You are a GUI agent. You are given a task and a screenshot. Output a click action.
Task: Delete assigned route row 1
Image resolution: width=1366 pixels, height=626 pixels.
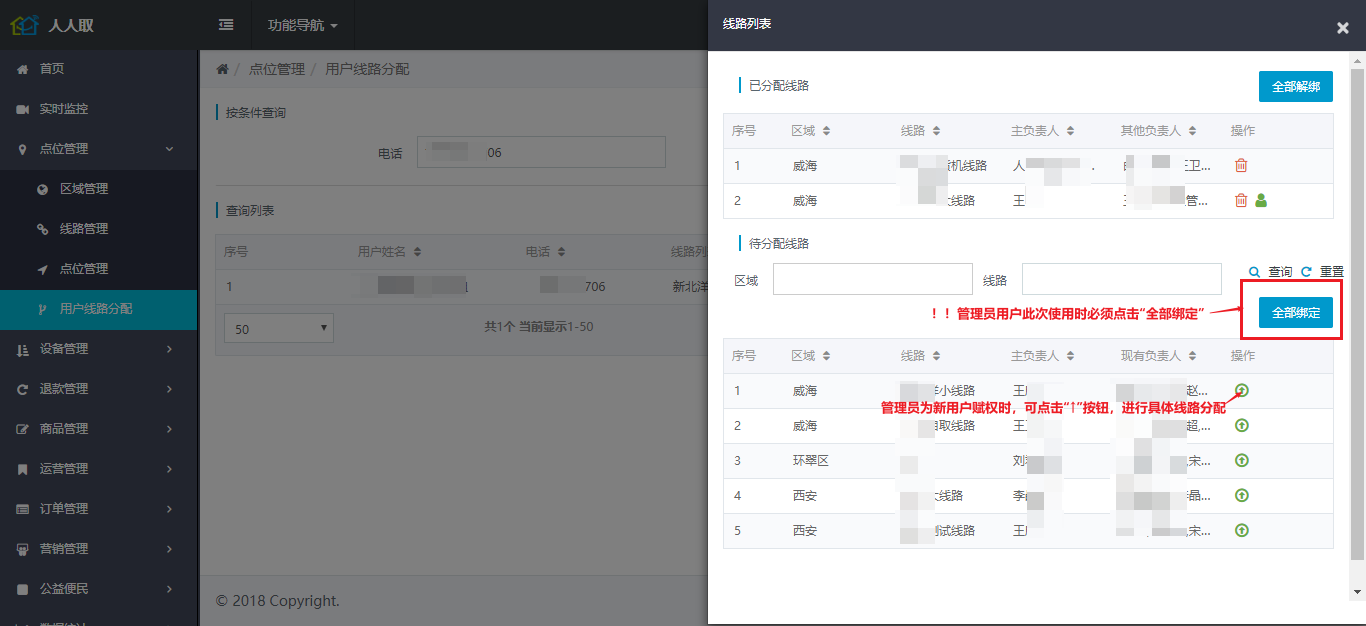(1241, 166)
